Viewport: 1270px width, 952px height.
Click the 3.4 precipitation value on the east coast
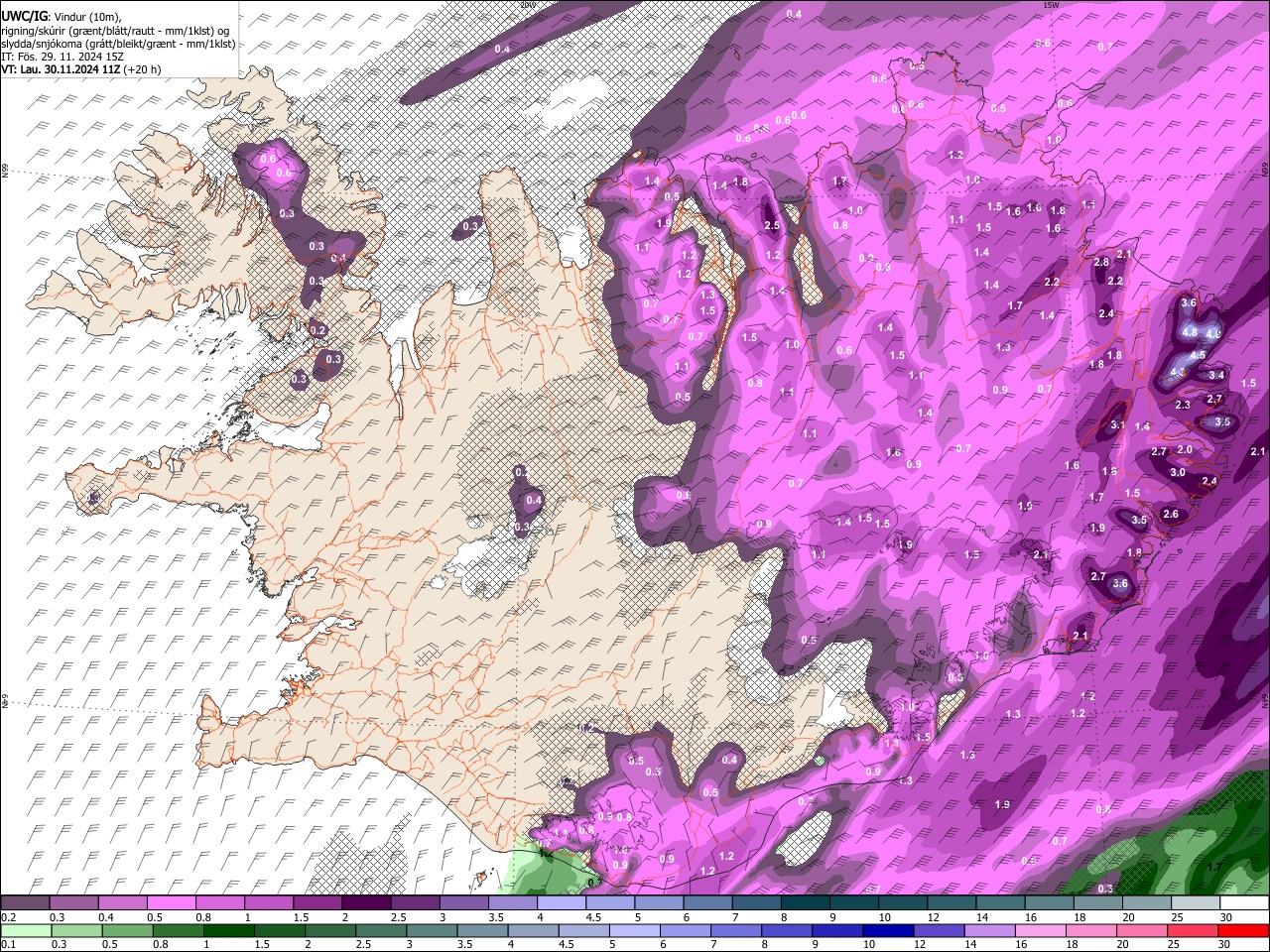1217,375
